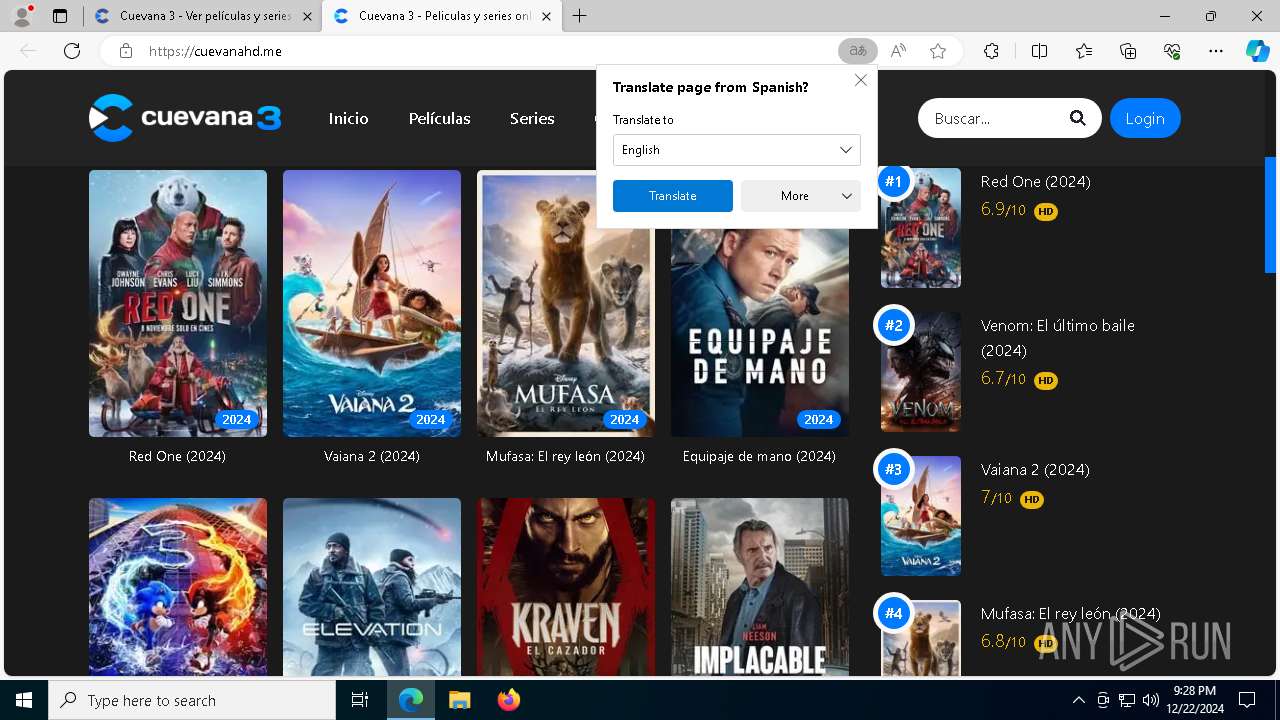Open the Kraven El Cazador poster
The width and height of the screenshot is (1280, 720).
point(566,587)
